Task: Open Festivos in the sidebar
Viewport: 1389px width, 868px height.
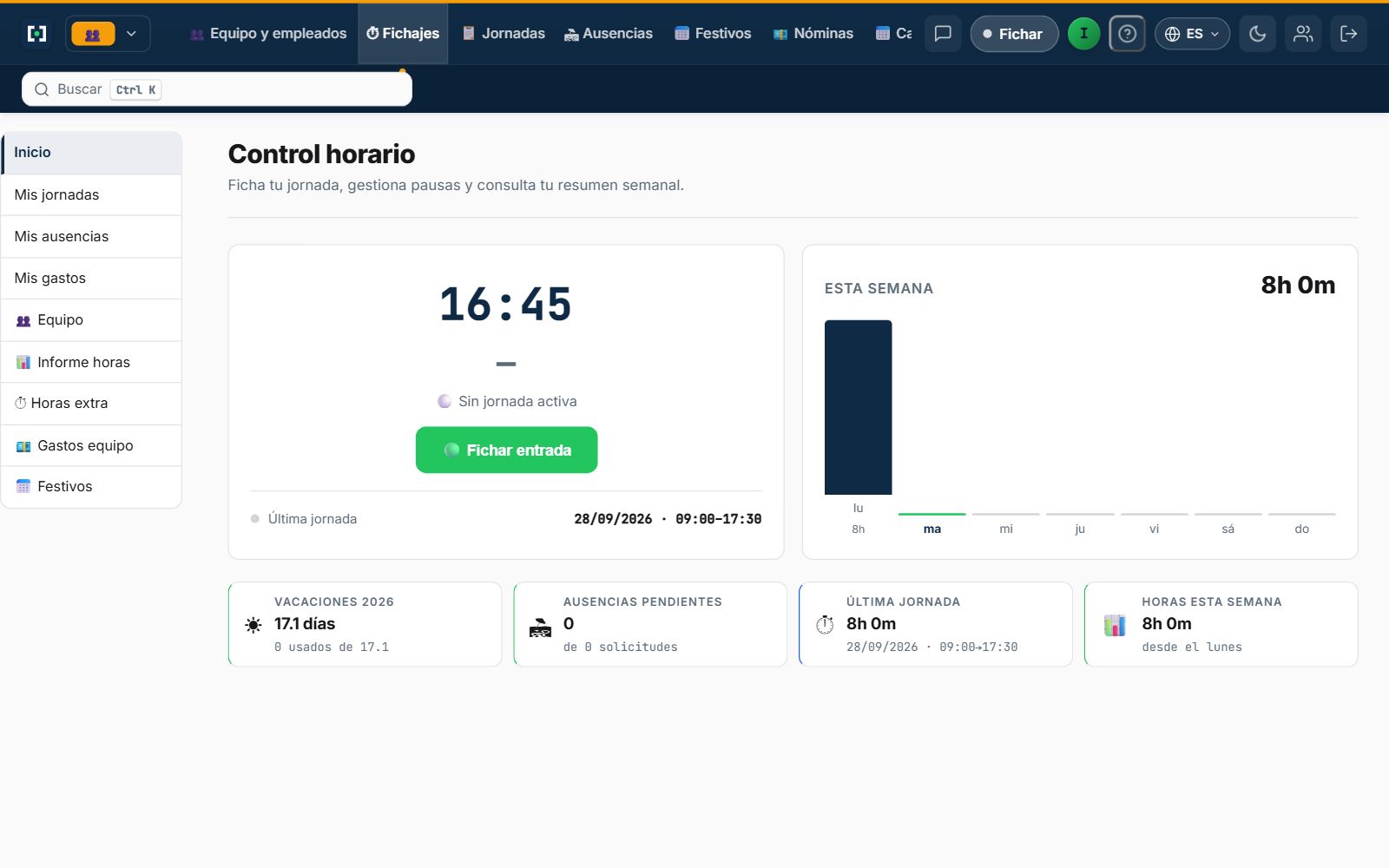Action: 91,487
